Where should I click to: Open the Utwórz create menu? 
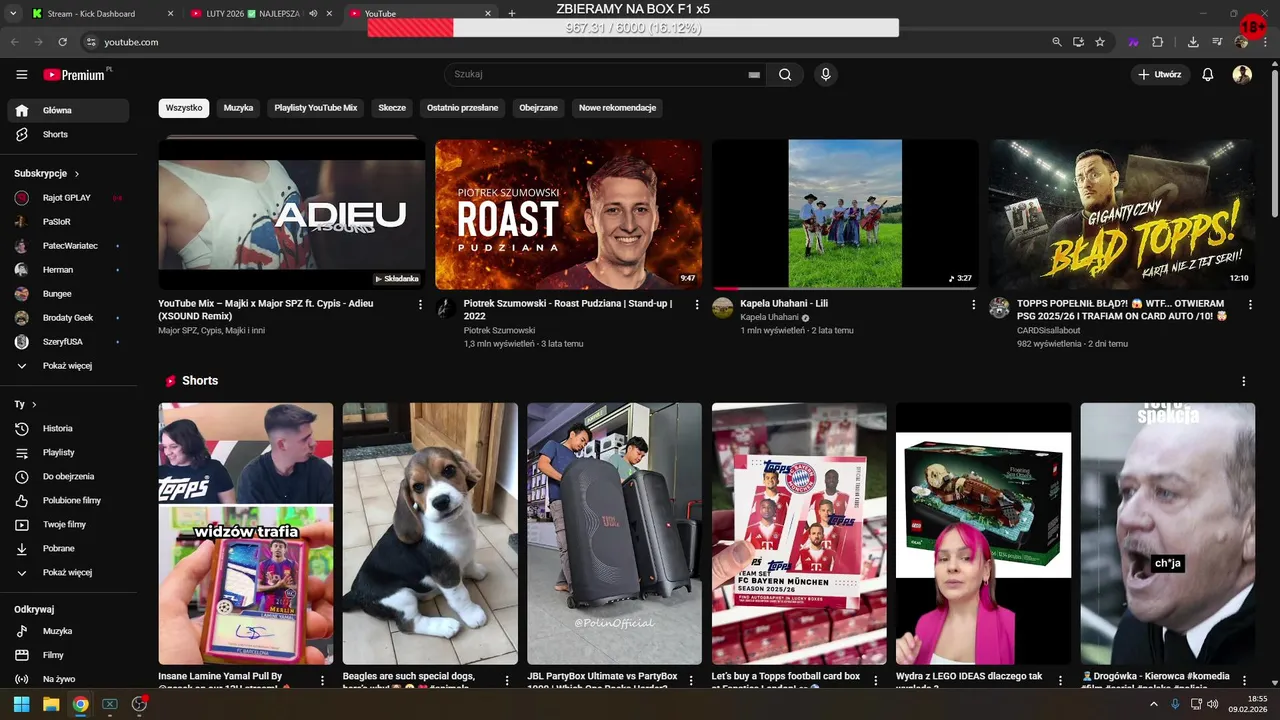[x=1159, y=74]
